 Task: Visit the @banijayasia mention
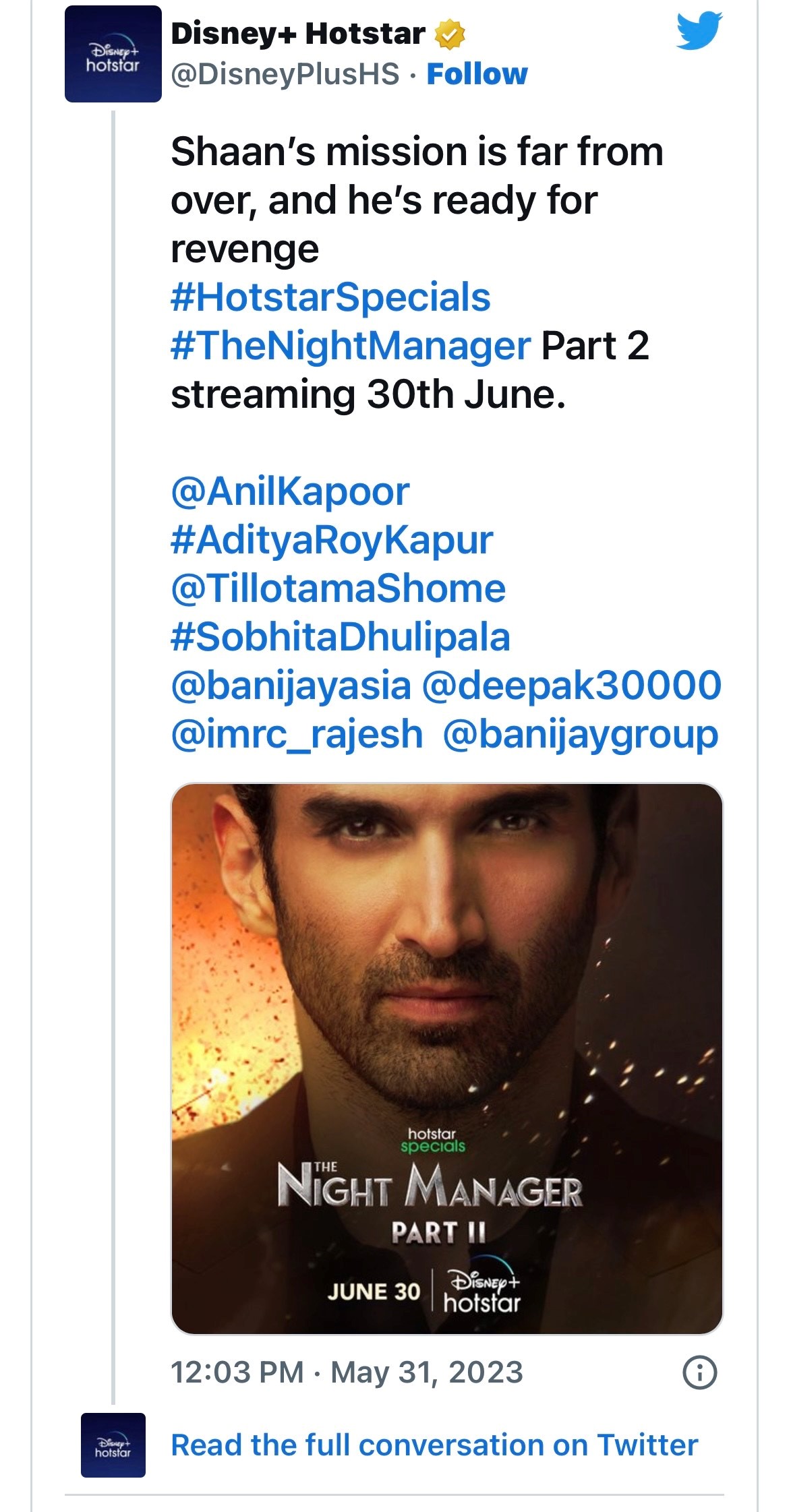[x=291, y=686]
